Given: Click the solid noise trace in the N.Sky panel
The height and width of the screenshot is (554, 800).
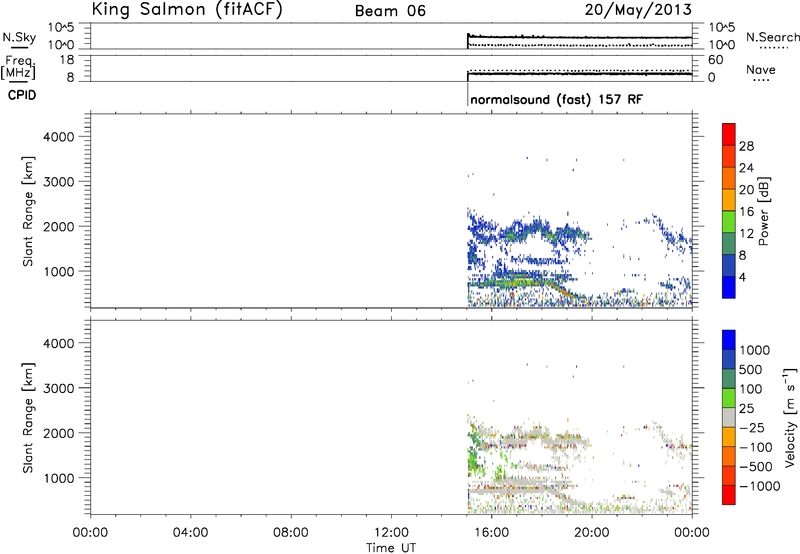Looking at the screenshot, I should coord(580,37).
